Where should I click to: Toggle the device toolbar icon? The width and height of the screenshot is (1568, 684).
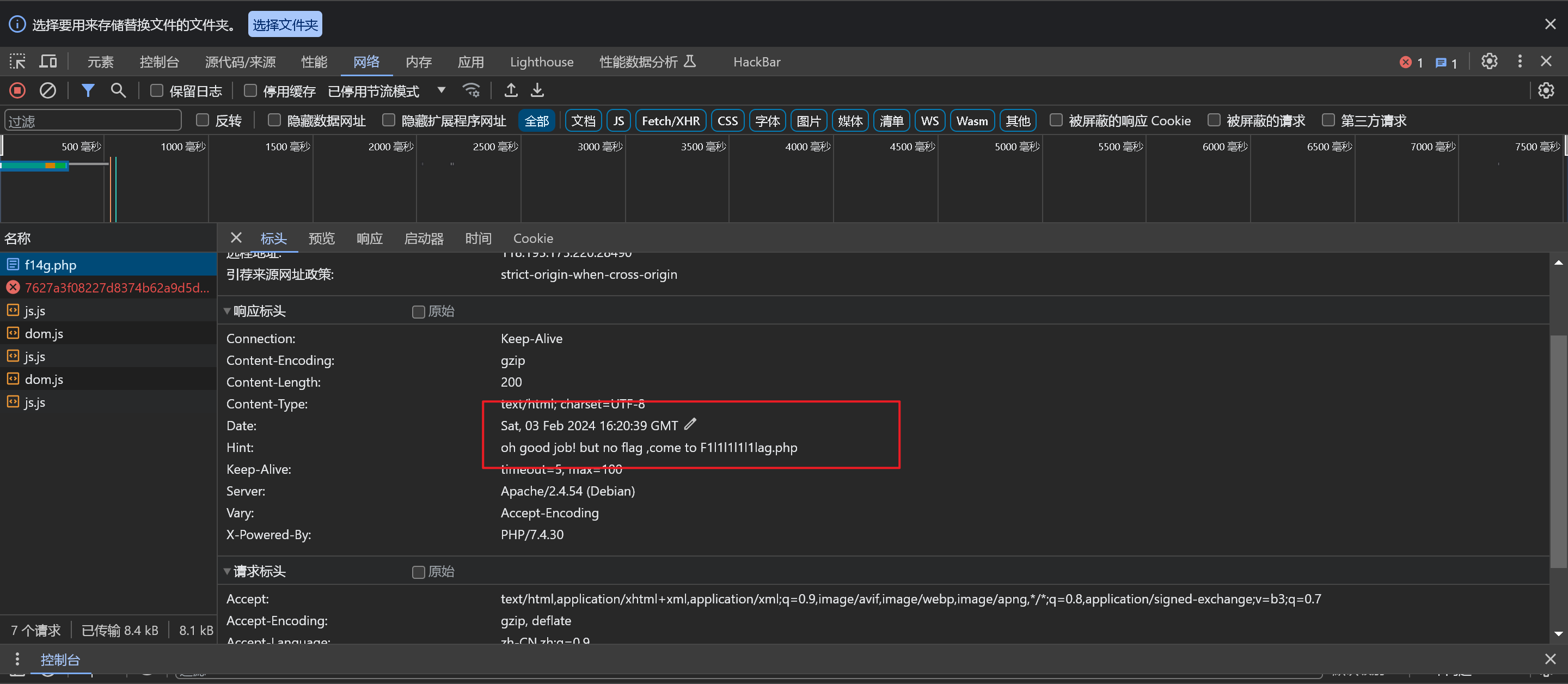tap(47, 62)
